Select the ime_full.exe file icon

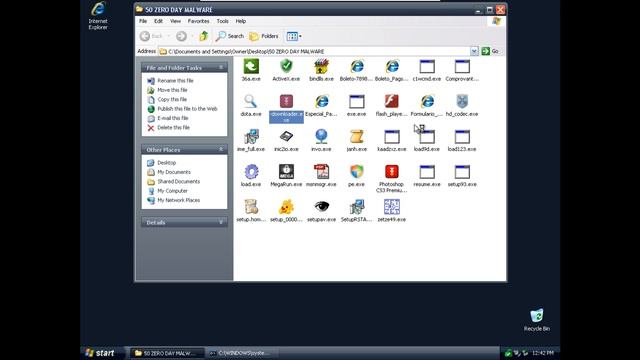(x=251, y=137)
